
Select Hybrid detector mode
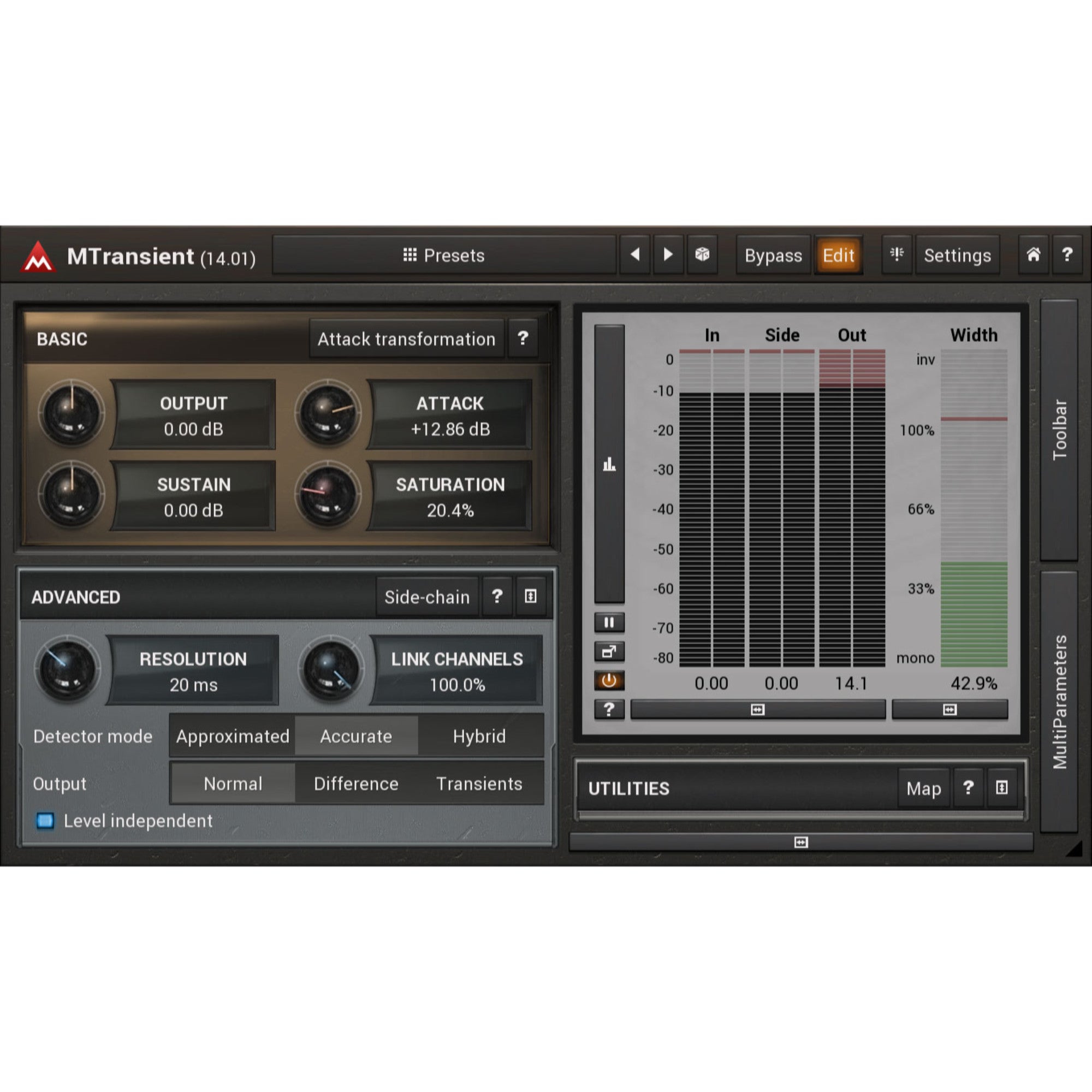coord(479,736)
